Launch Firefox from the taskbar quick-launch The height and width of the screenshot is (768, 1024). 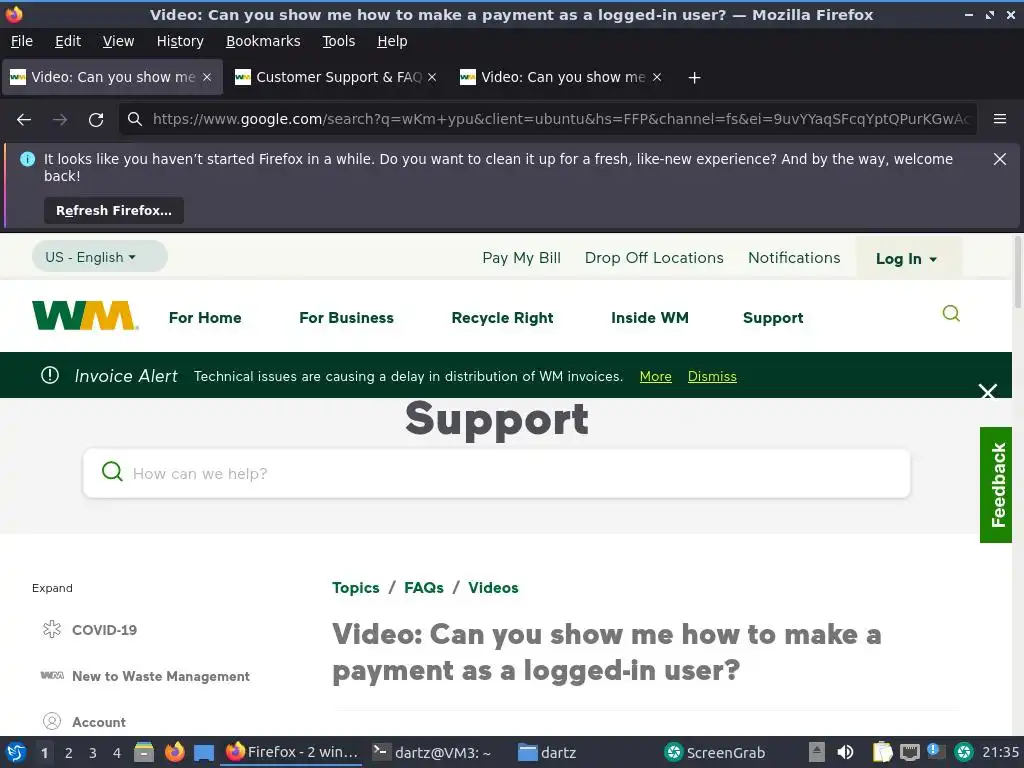point(174,752)
